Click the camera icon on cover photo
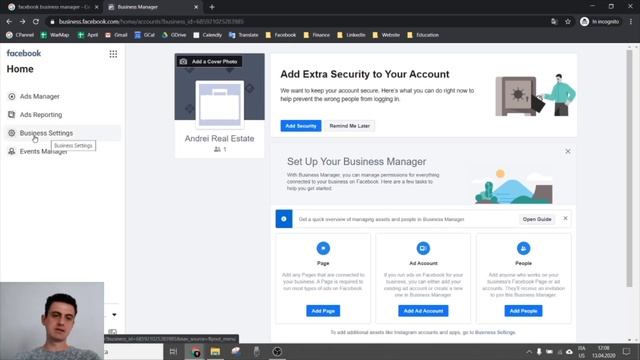 click(183, 62)
